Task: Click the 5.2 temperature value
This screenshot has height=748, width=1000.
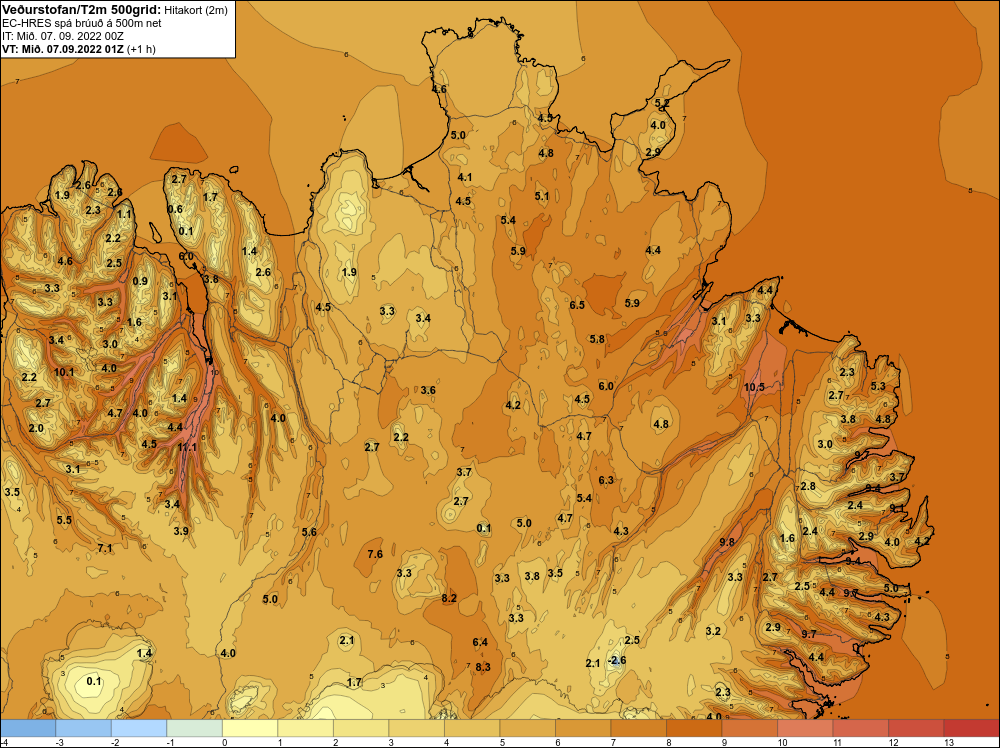Action: [662, 103]
